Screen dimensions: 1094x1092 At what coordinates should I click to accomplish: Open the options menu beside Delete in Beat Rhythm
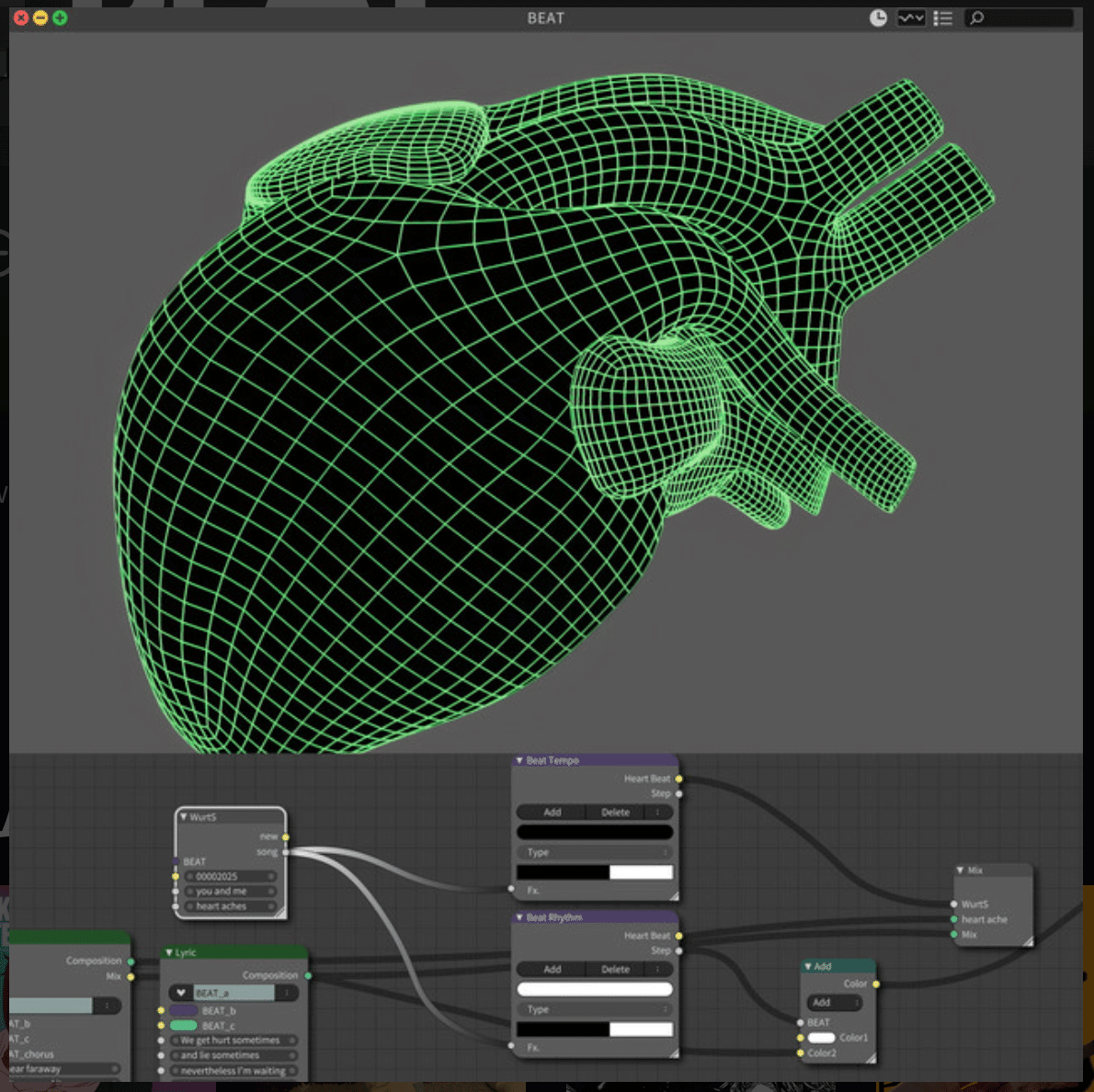pos(658,969)
